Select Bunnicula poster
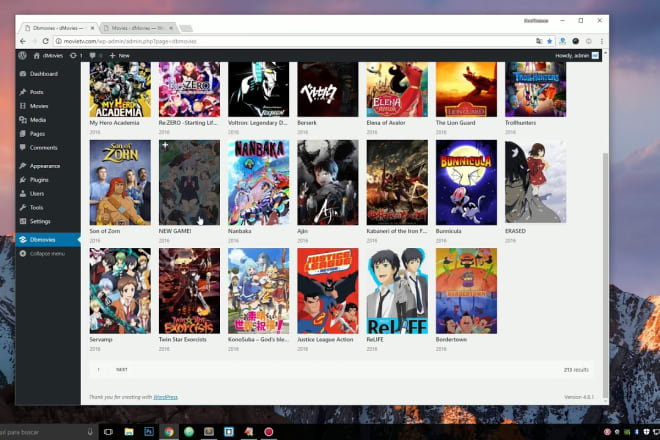 pos(466,182)
